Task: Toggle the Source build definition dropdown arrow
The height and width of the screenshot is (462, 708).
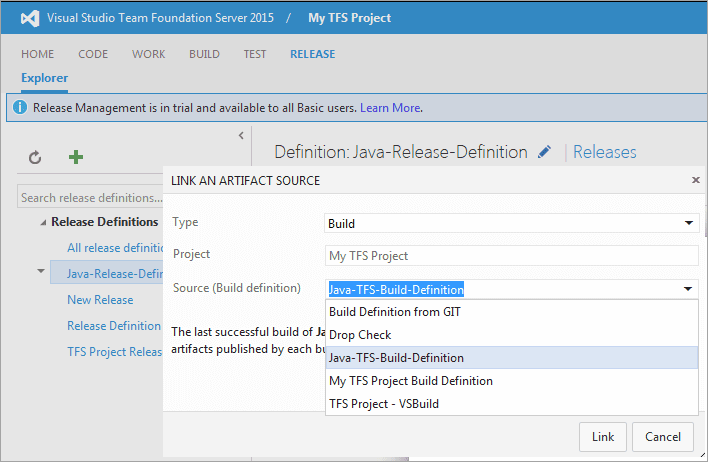Action: [x=688, y=289]
